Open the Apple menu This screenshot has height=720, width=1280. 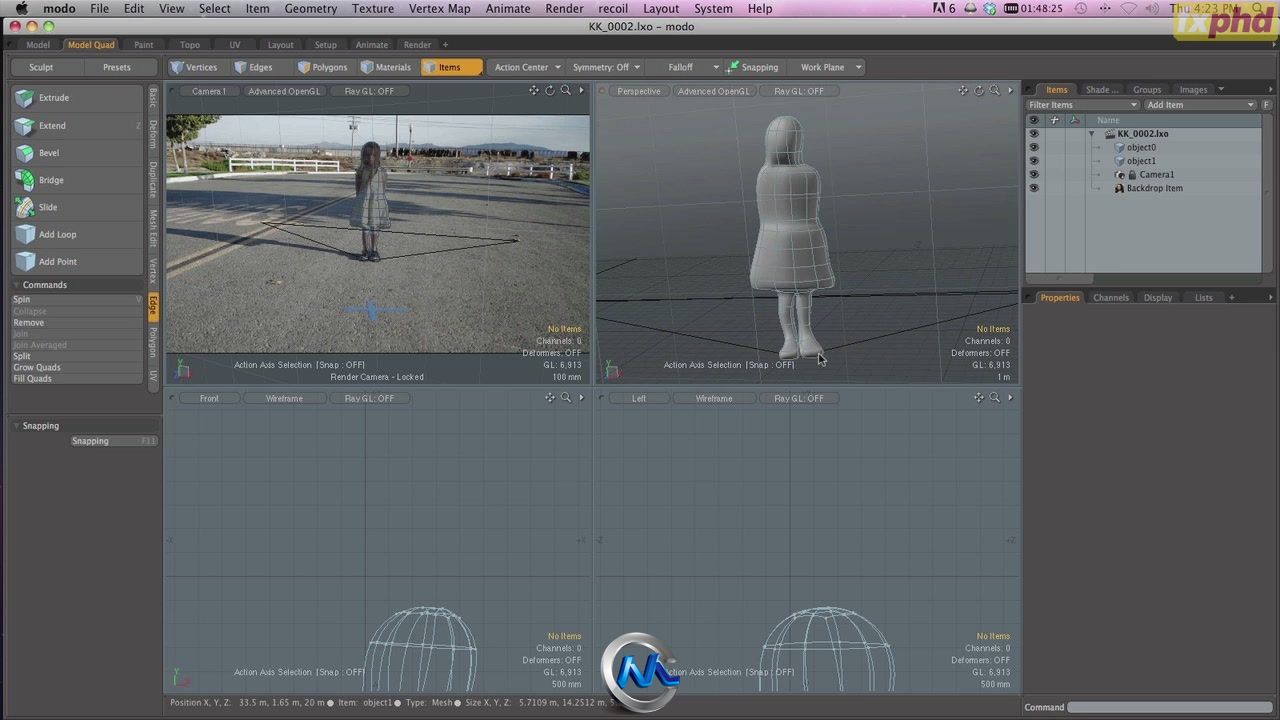[x=21, y=8]
